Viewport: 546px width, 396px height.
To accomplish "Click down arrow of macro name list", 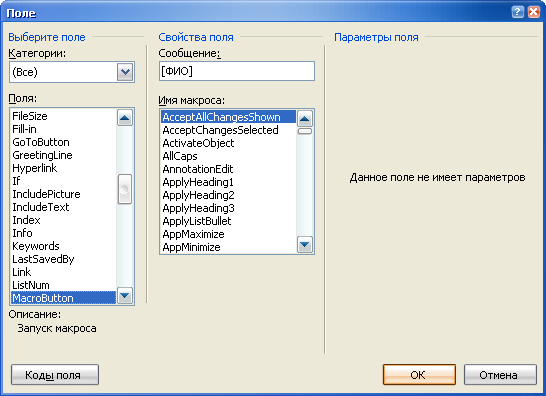I will point(305,244).
